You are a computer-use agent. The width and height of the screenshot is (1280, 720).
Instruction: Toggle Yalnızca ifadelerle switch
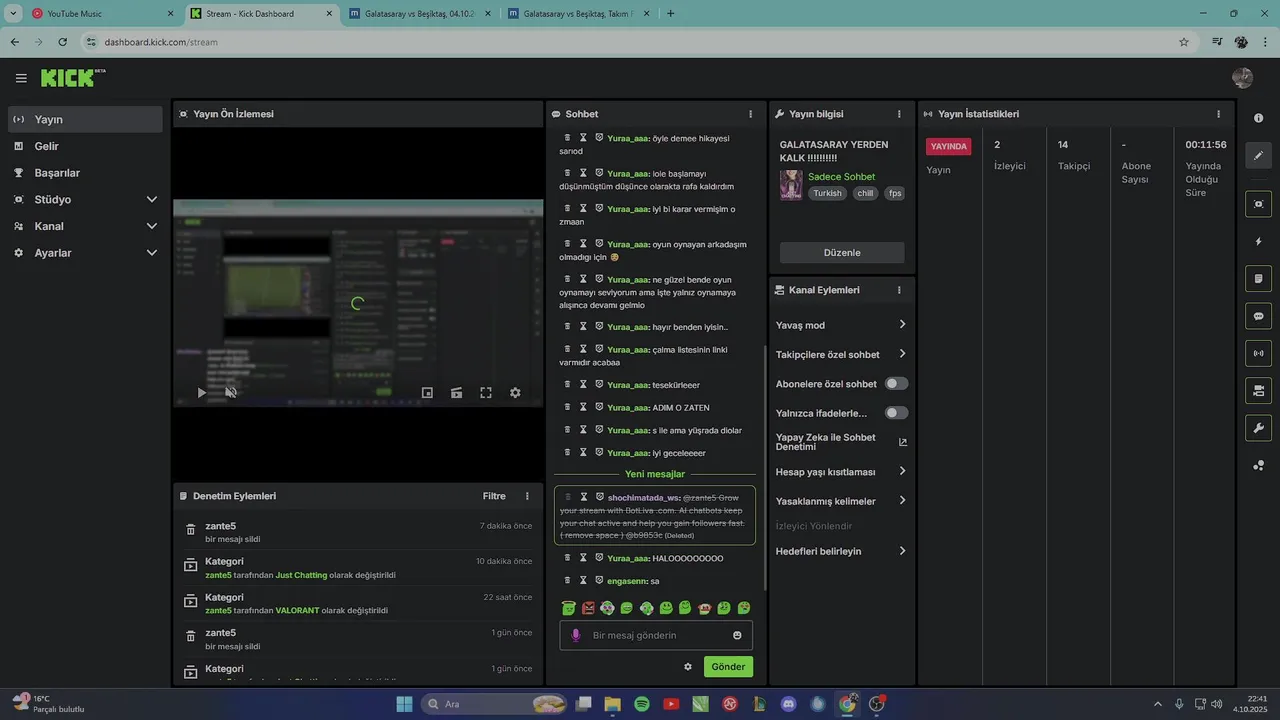click(897, 413)
